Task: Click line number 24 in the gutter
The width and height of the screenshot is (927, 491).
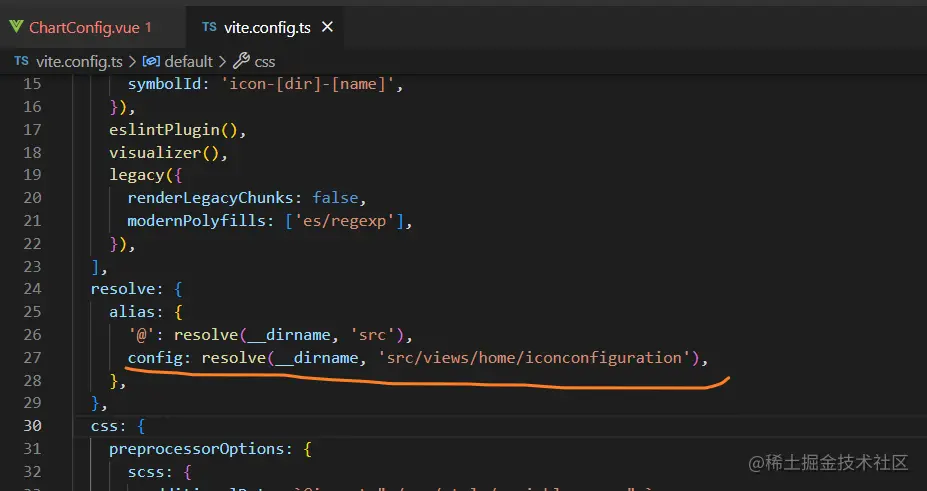Action: [x=32, y=289]
